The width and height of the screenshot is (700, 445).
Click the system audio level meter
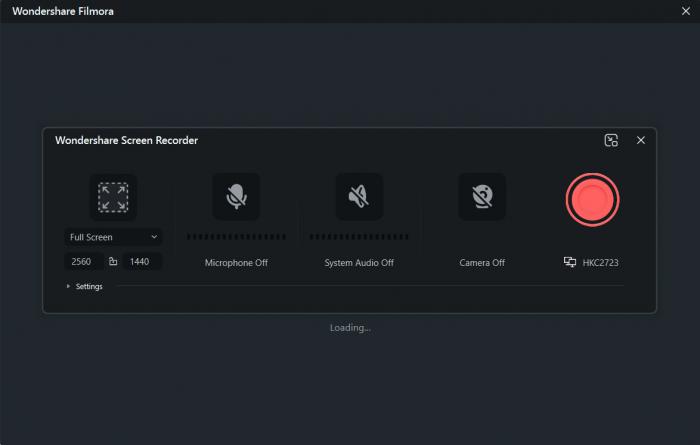point(359,237)
